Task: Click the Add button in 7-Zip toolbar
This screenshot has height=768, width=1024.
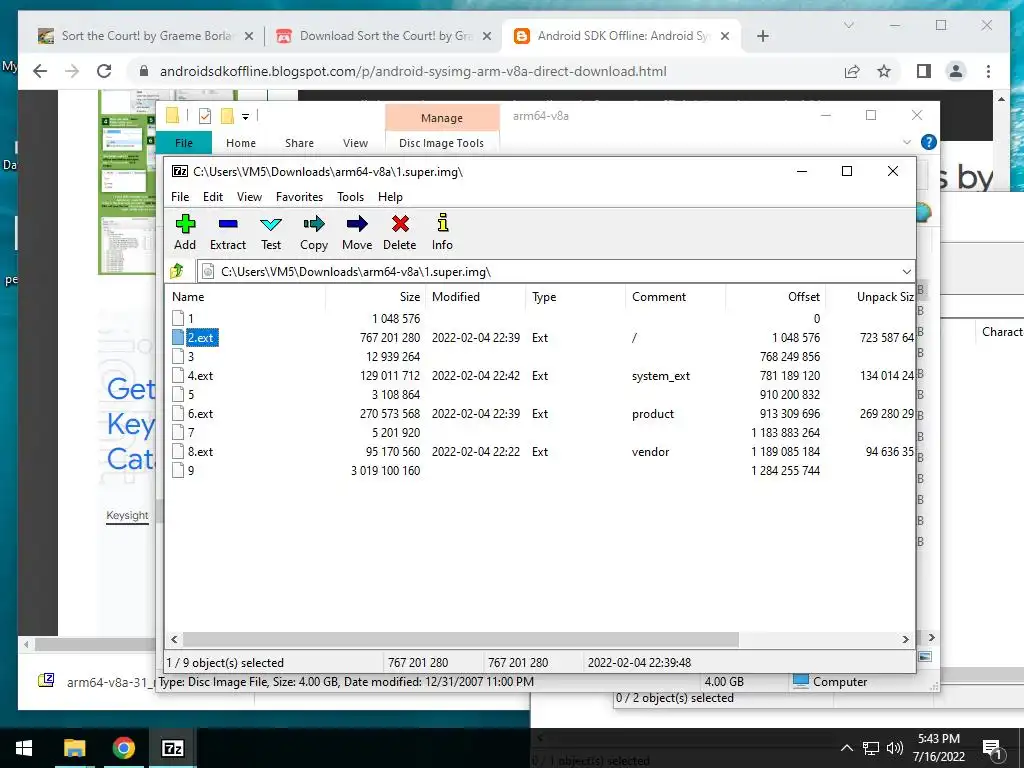Action: coord(185,232)
